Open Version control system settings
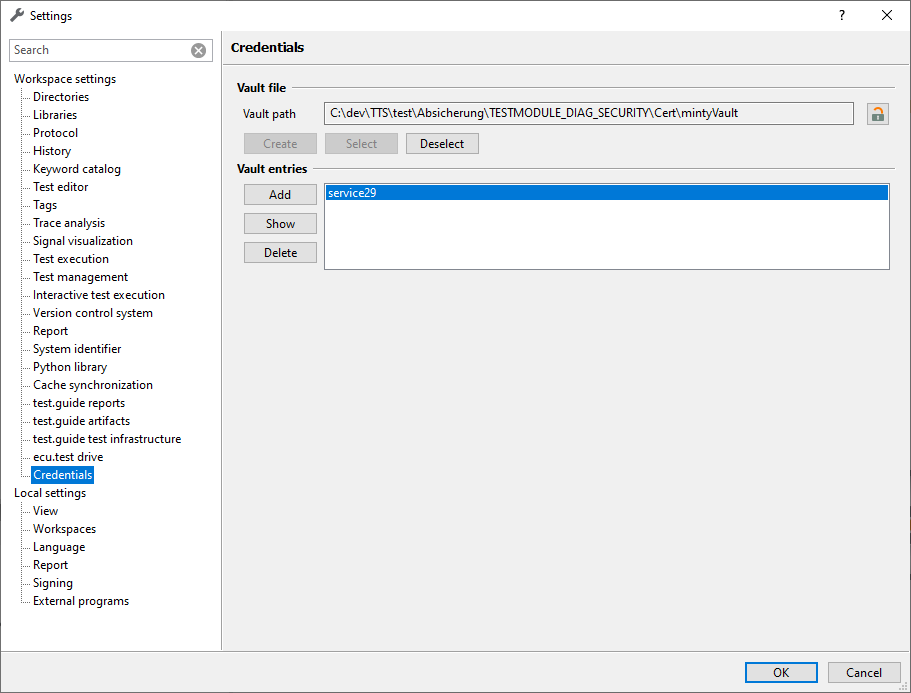Screen dimensions: 911x693 tap(93, 313)
